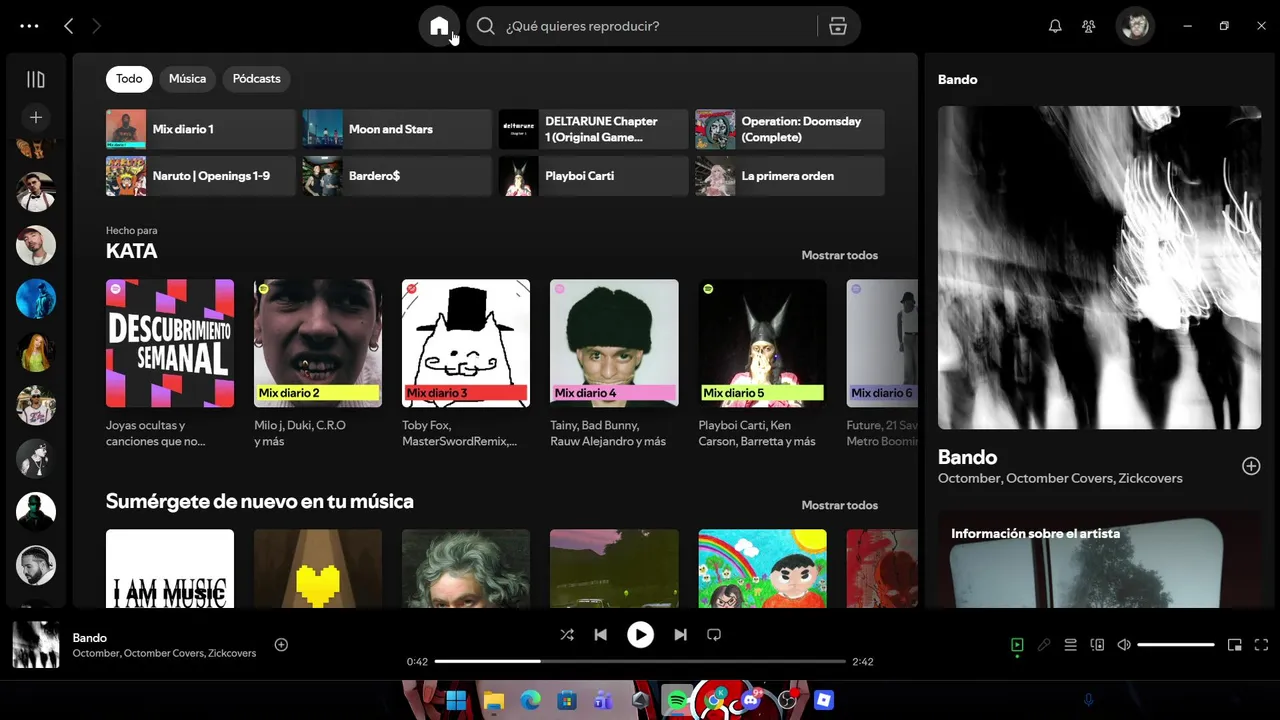Open the Browse icon in search bar
Image resolution: width=1280 pixels, height=720 pixels.
tap(838, 27)
